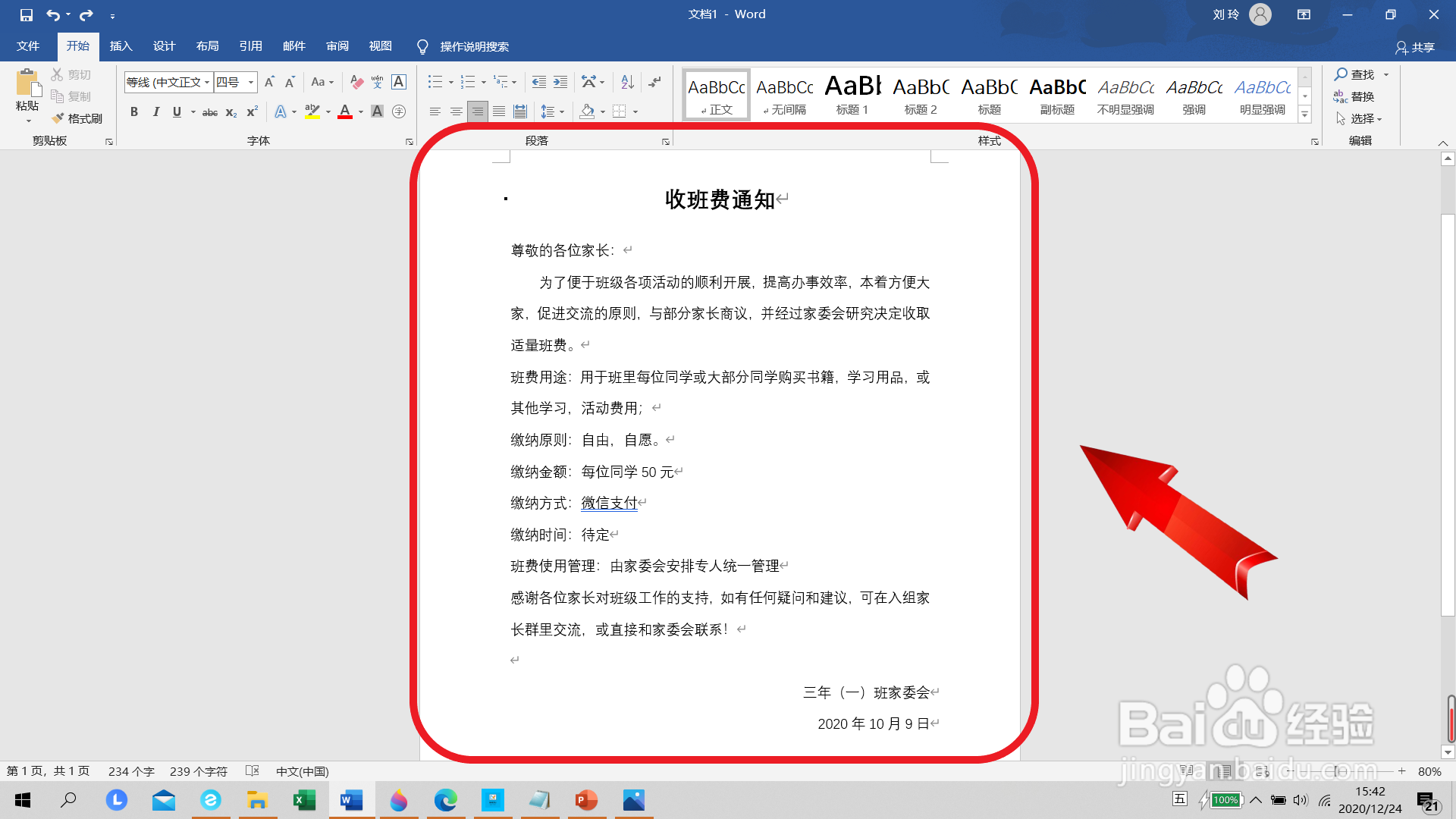The image size is (1456, 819).
Task: Switch to the 审阅 (Review) tab
Action: (x=337, y=46)
